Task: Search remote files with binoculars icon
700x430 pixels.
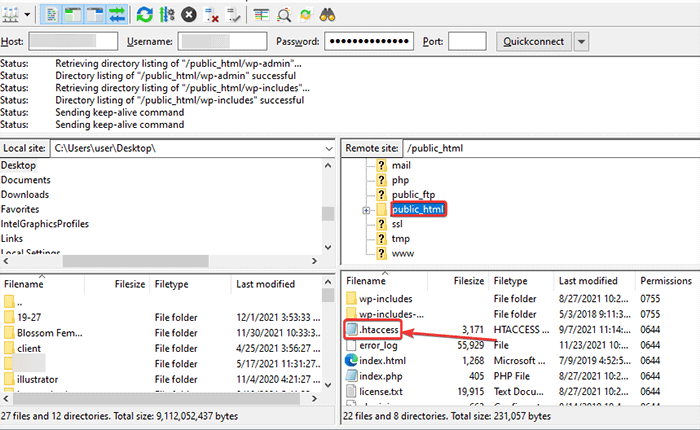Action: tap(327, 14)
